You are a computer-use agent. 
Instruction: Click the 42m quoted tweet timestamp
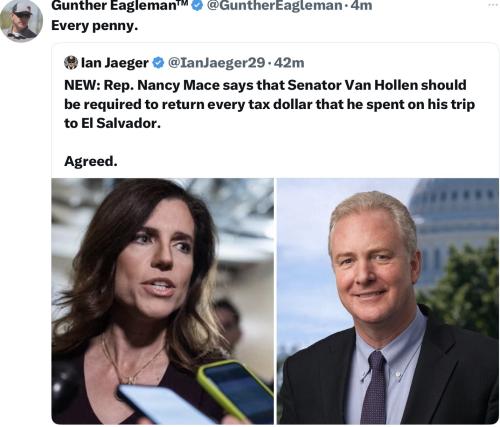click(x=289, y=63)
